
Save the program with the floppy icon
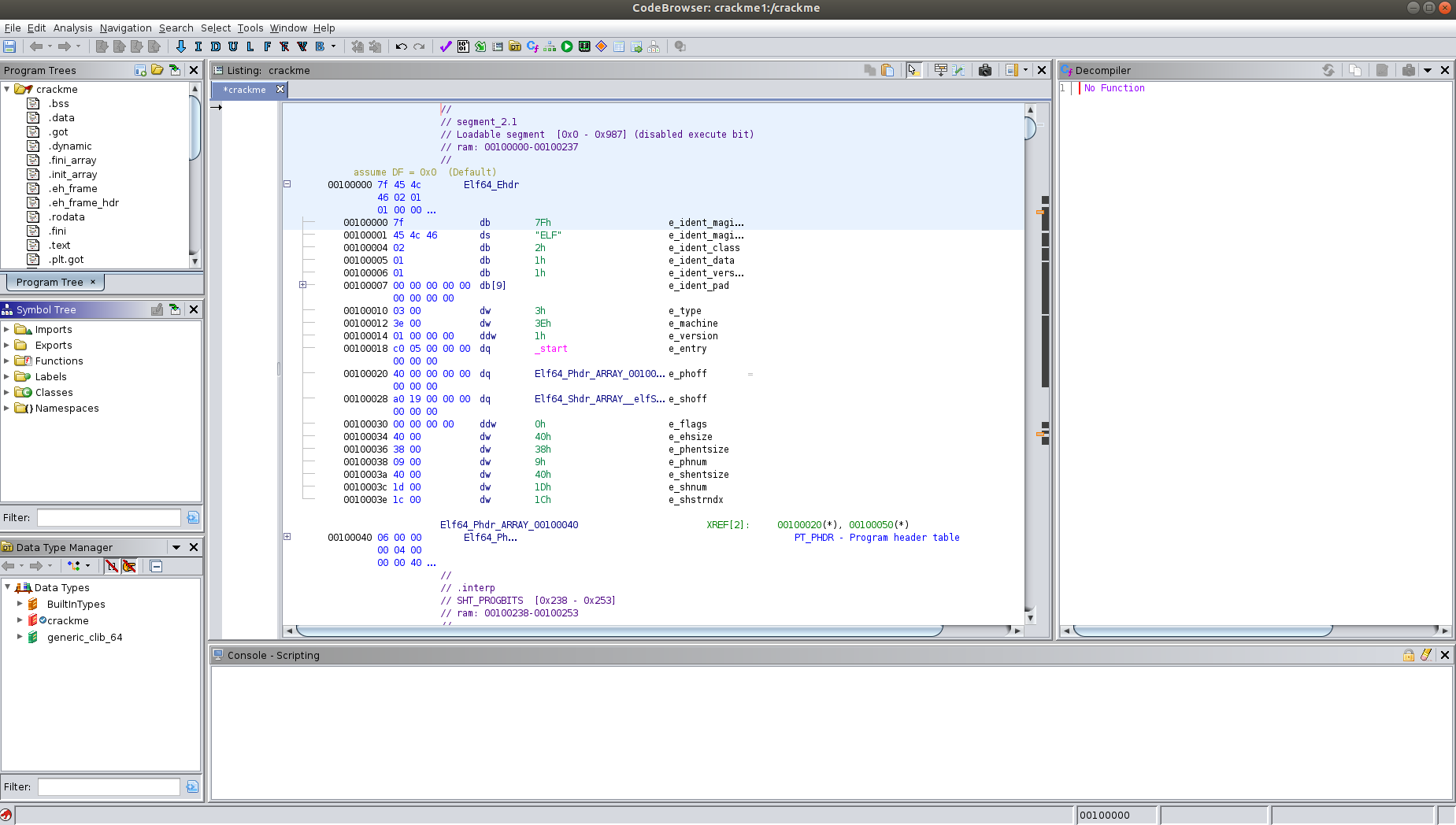coord(9,46)
